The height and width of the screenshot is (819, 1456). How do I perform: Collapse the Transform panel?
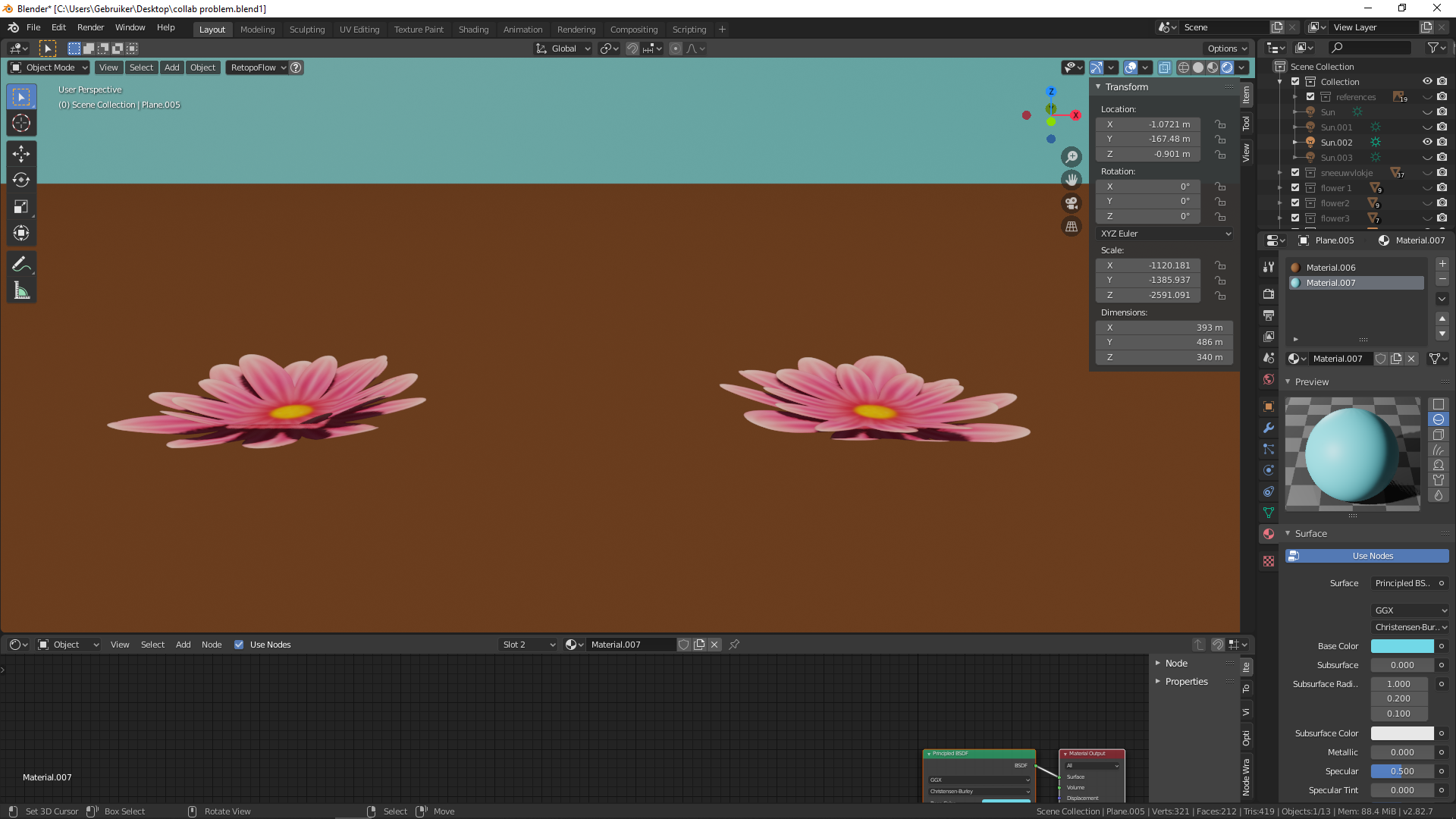pyautogui.click(x=1126, y=87)
